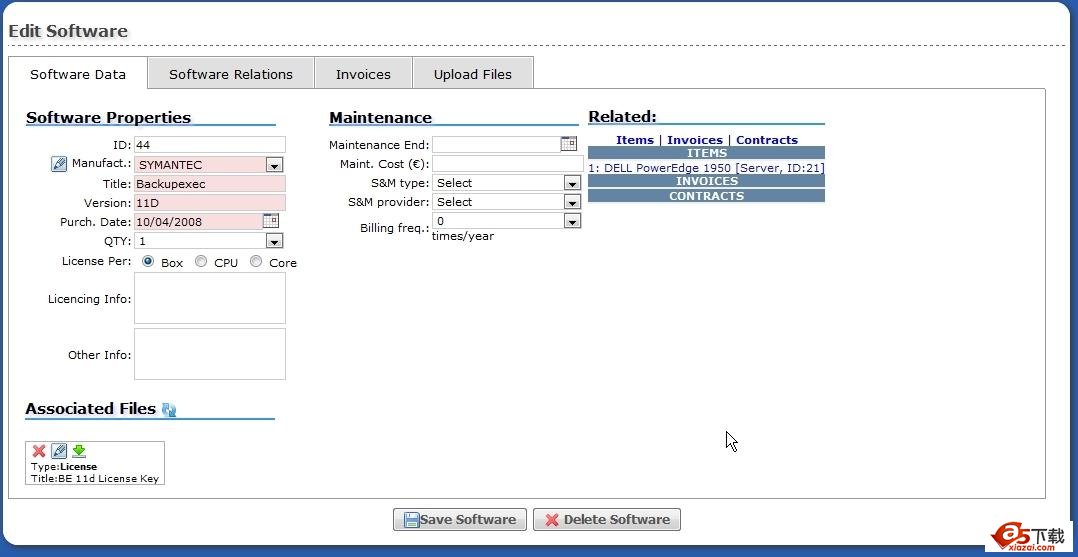1078x557 pixels.
Task: Select the CPU license radio button
Action: coord(201,262)
